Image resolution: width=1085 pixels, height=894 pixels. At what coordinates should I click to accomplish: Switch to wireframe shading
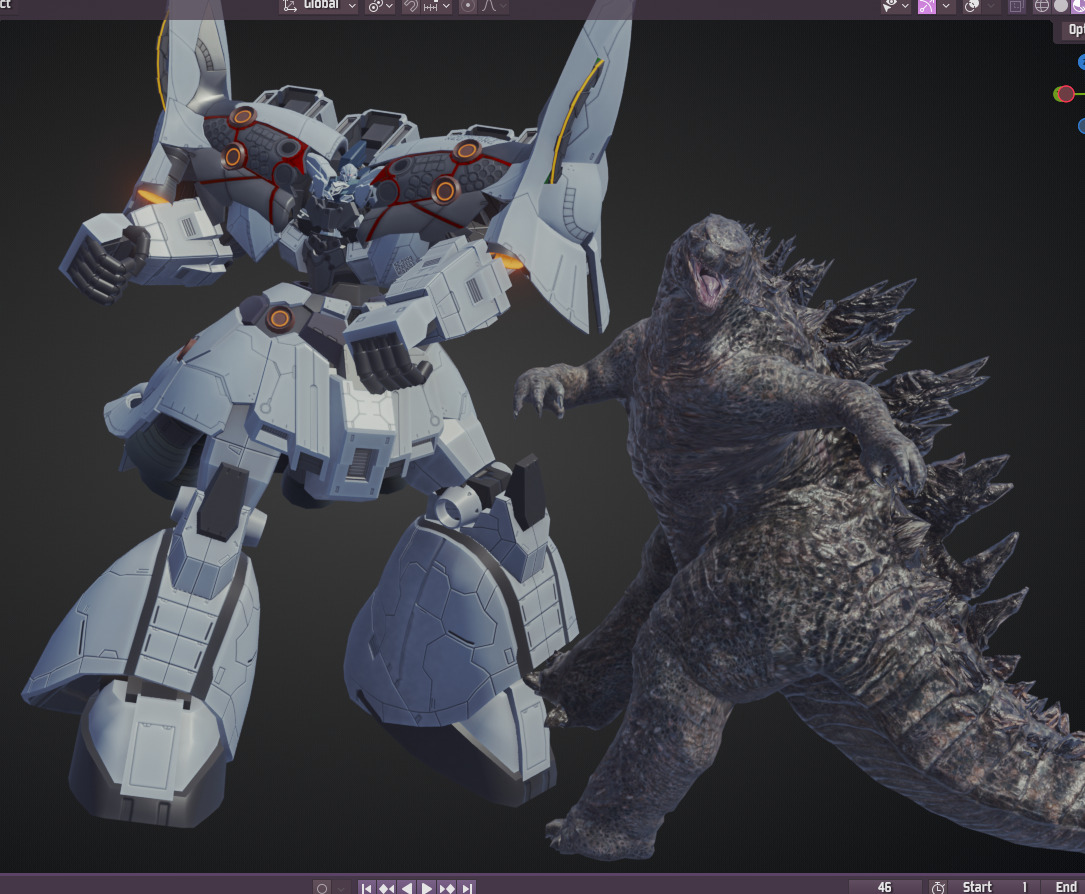[x=1041, y=6]
